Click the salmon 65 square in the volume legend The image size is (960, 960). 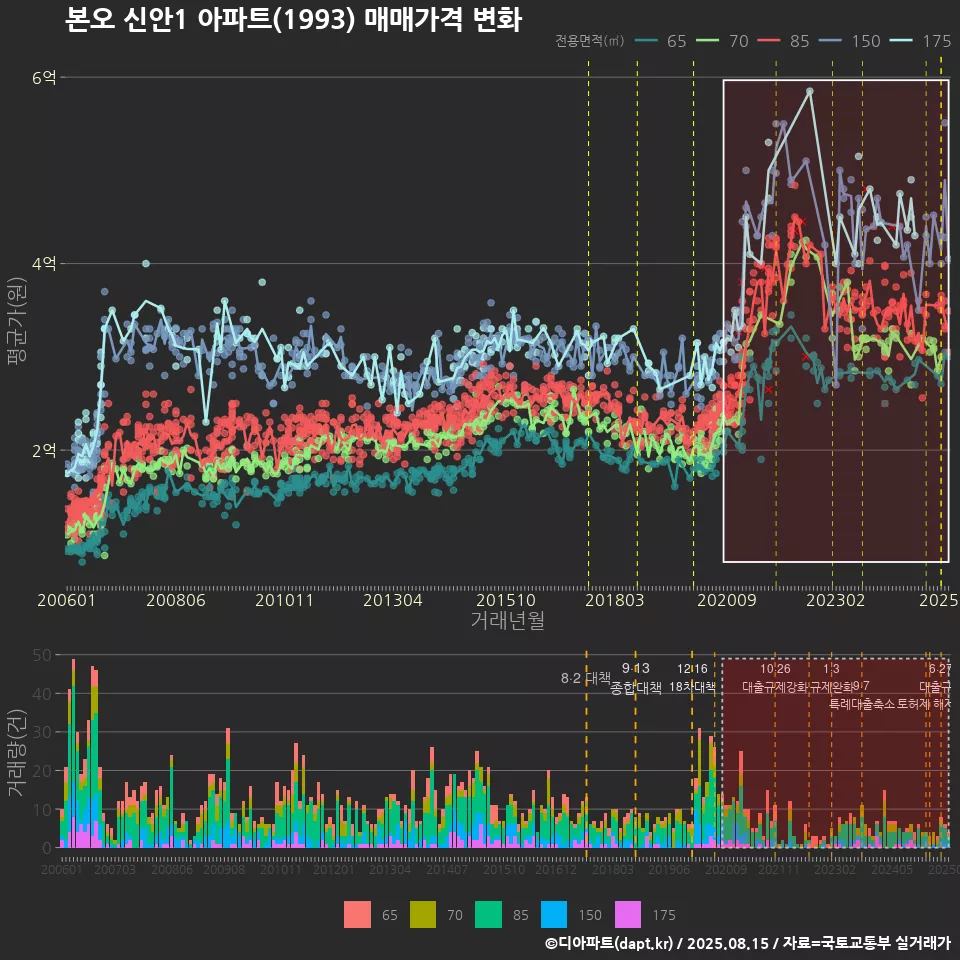[x=357, y=915]
